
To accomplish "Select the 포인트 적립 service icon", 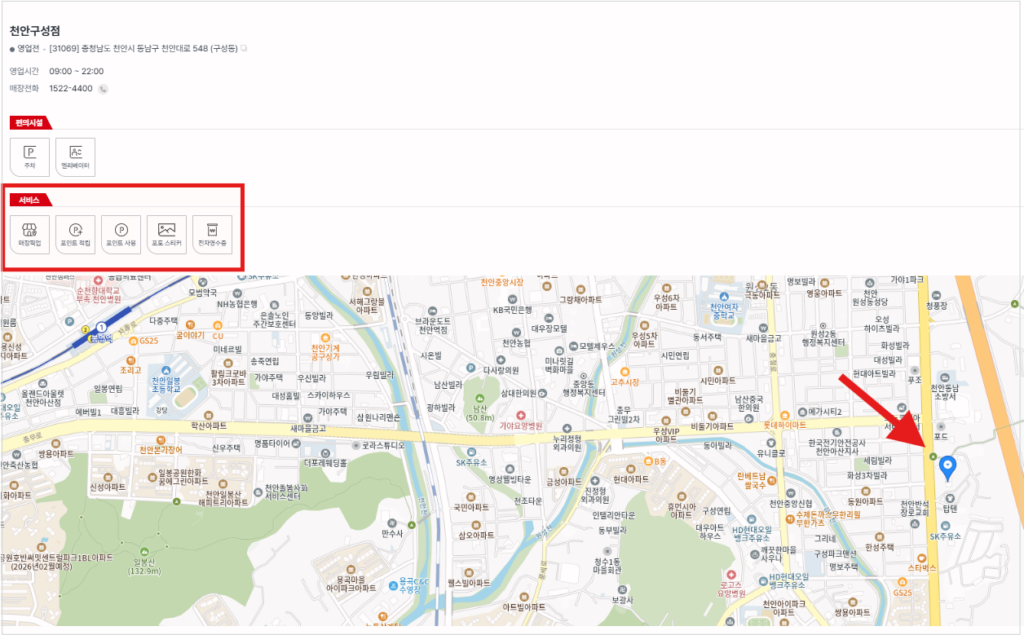I will pos(75,235).
